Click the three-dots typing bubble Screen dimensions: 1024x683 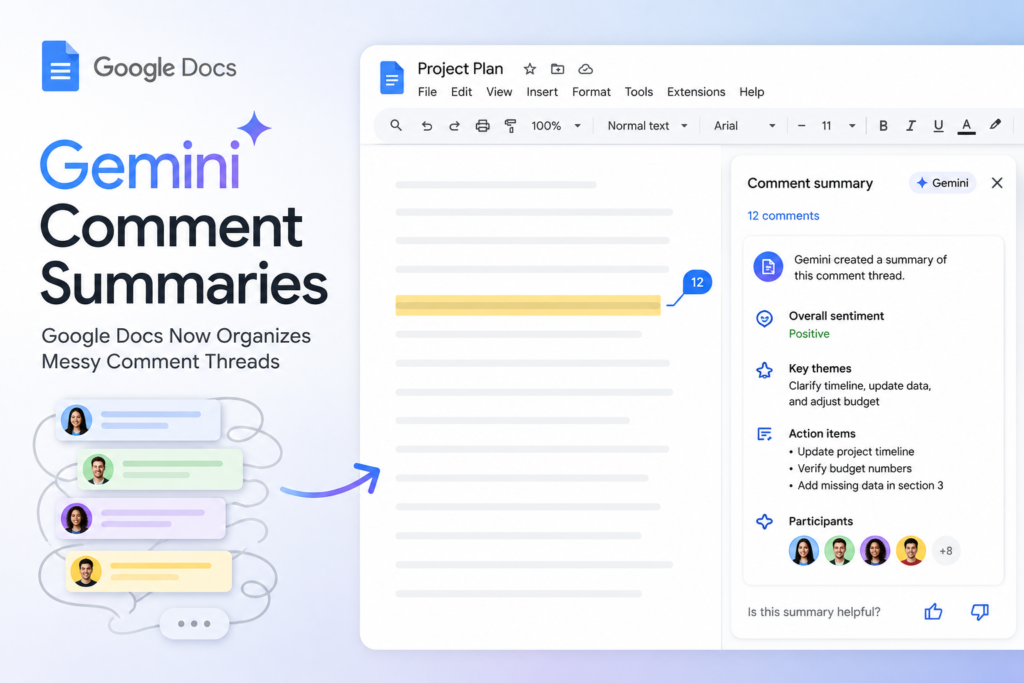click(194, 624)
